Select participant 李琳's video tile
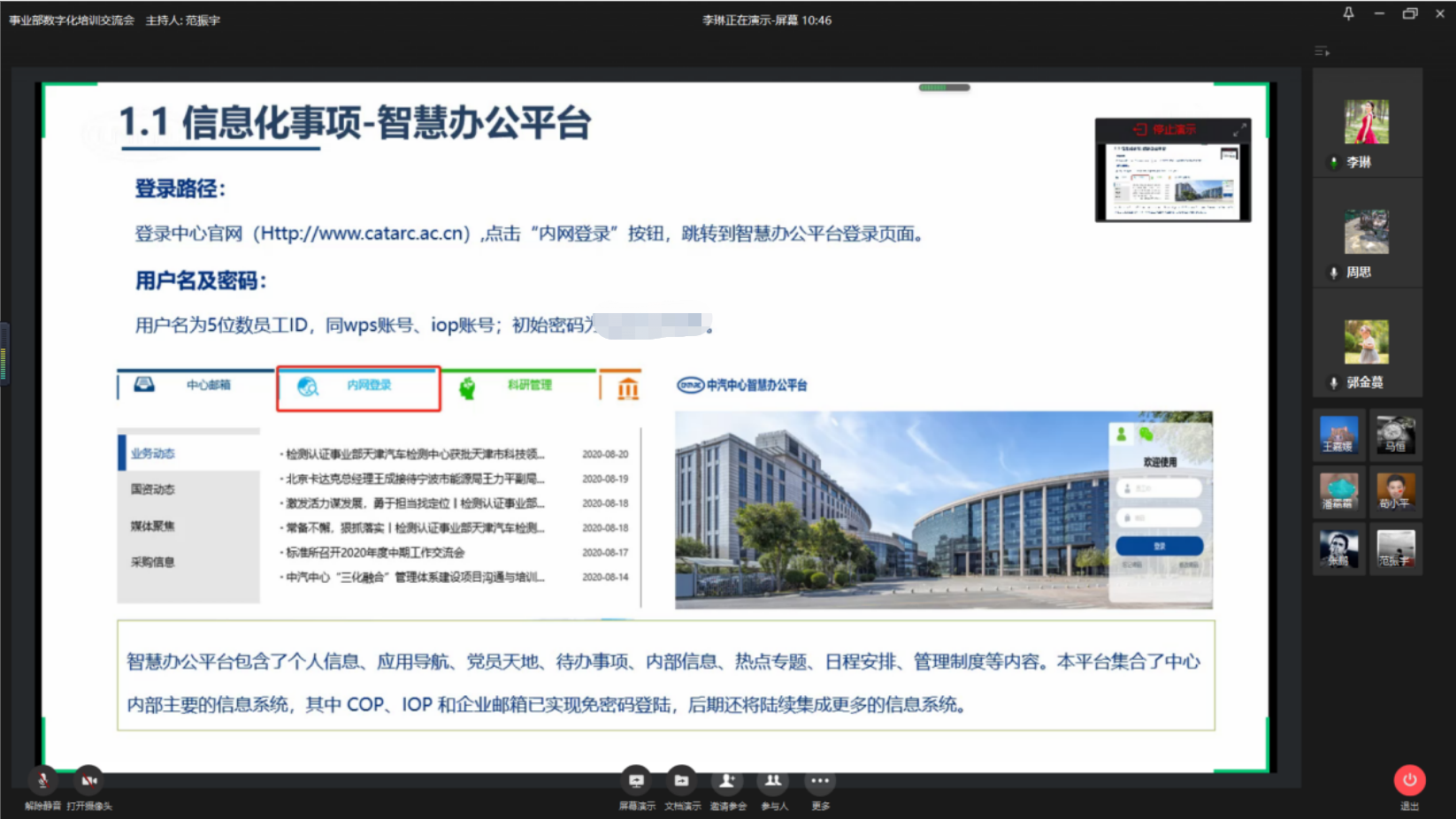The image size is (1456, 819). (x=1367, y=121)
